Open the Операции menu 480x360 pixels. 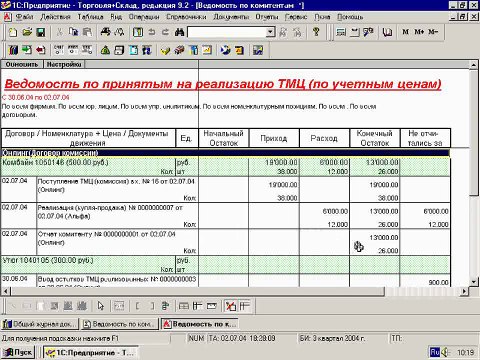pyautogui.click(x=144, y=17)
